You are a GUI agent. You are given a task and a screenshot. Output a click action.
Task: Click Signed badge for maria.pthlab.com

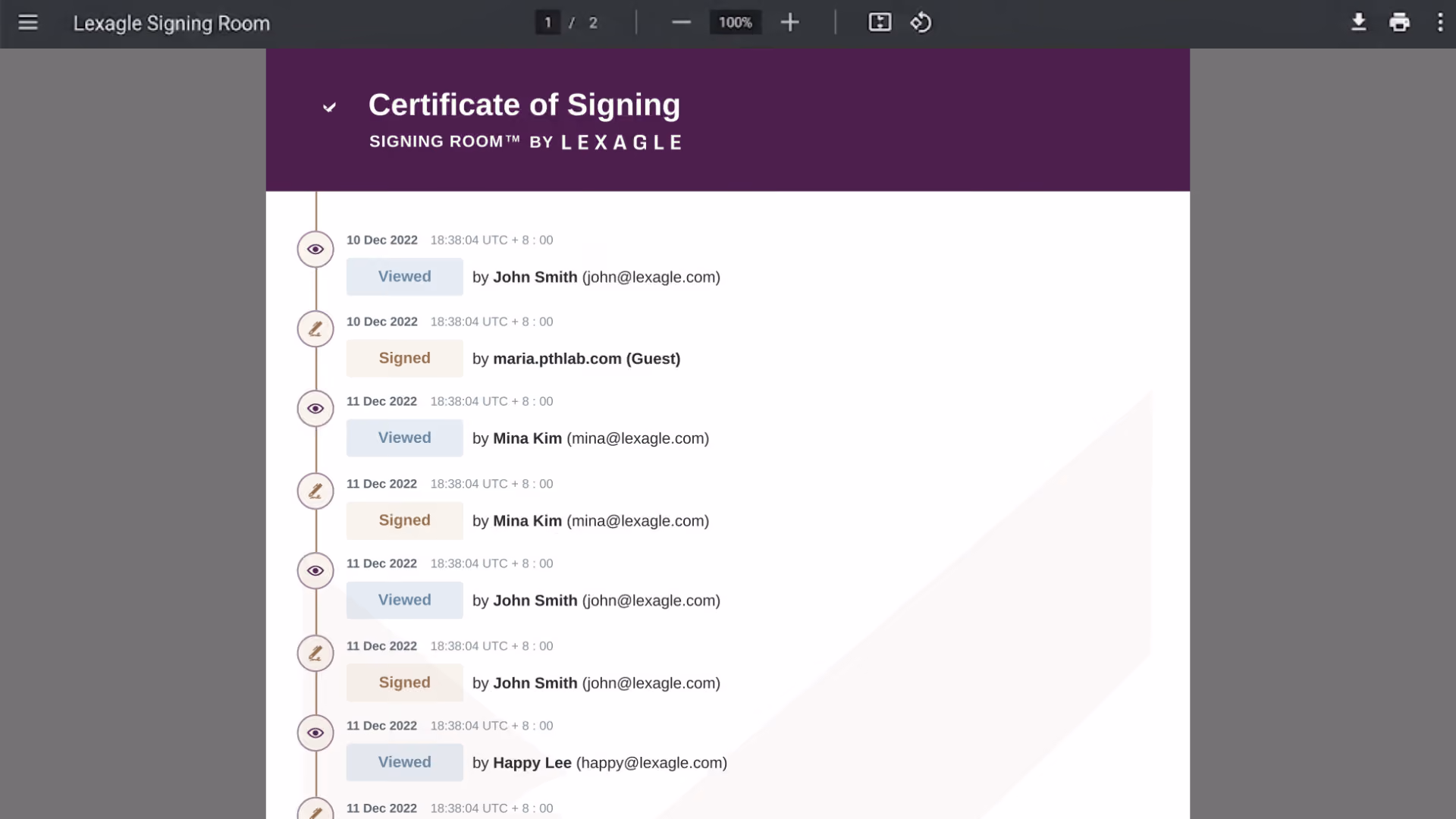[x=405, y=358]
